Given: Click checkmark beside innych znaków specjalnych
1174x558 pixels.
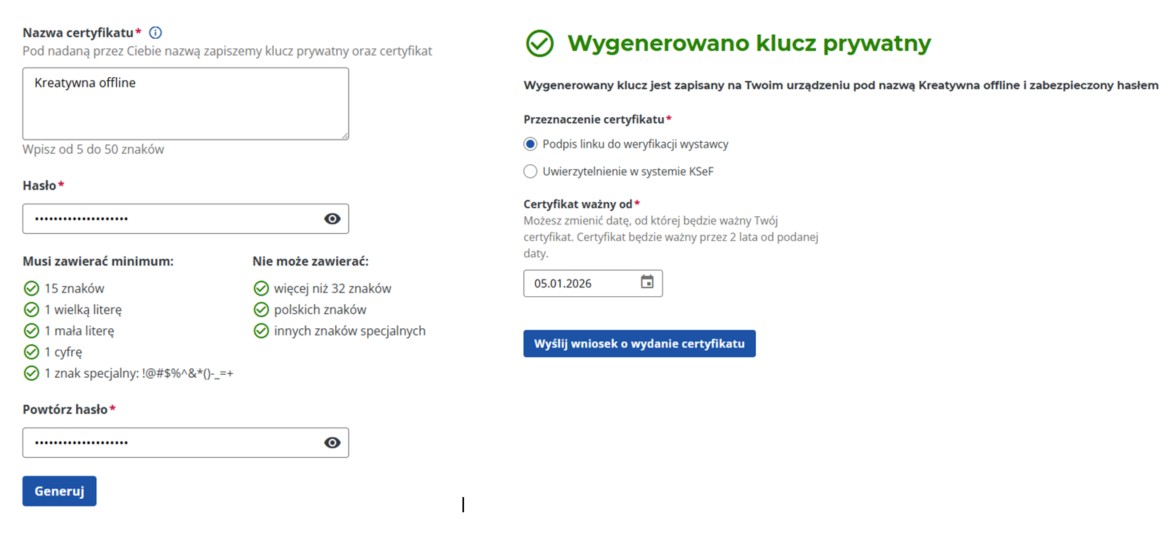Looking at the screenshot, I should pyautogui.click(x=261, y=330).
